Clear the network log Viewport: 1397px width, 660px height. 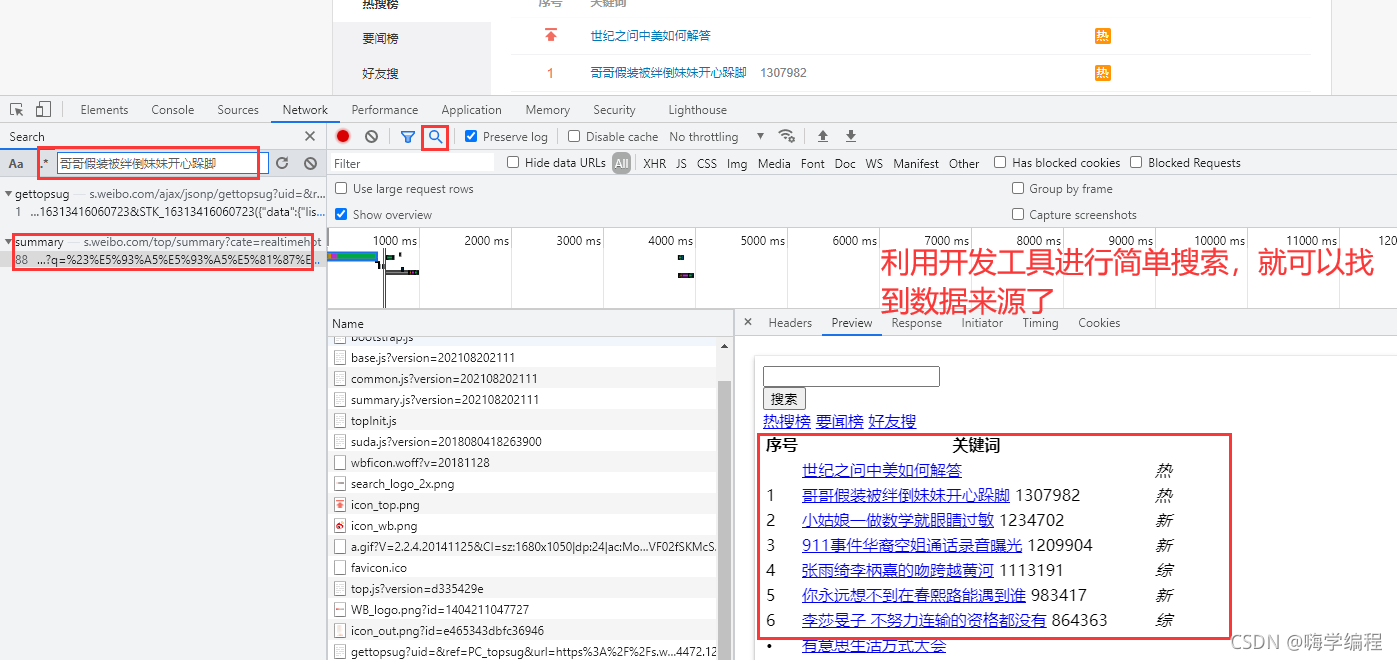pos(371,136)
